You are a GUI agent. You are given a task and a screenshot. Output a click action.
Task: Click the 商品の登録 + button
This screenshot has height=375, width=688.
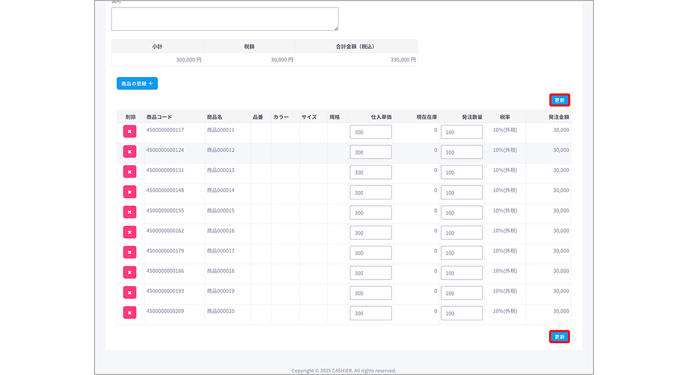137,83
